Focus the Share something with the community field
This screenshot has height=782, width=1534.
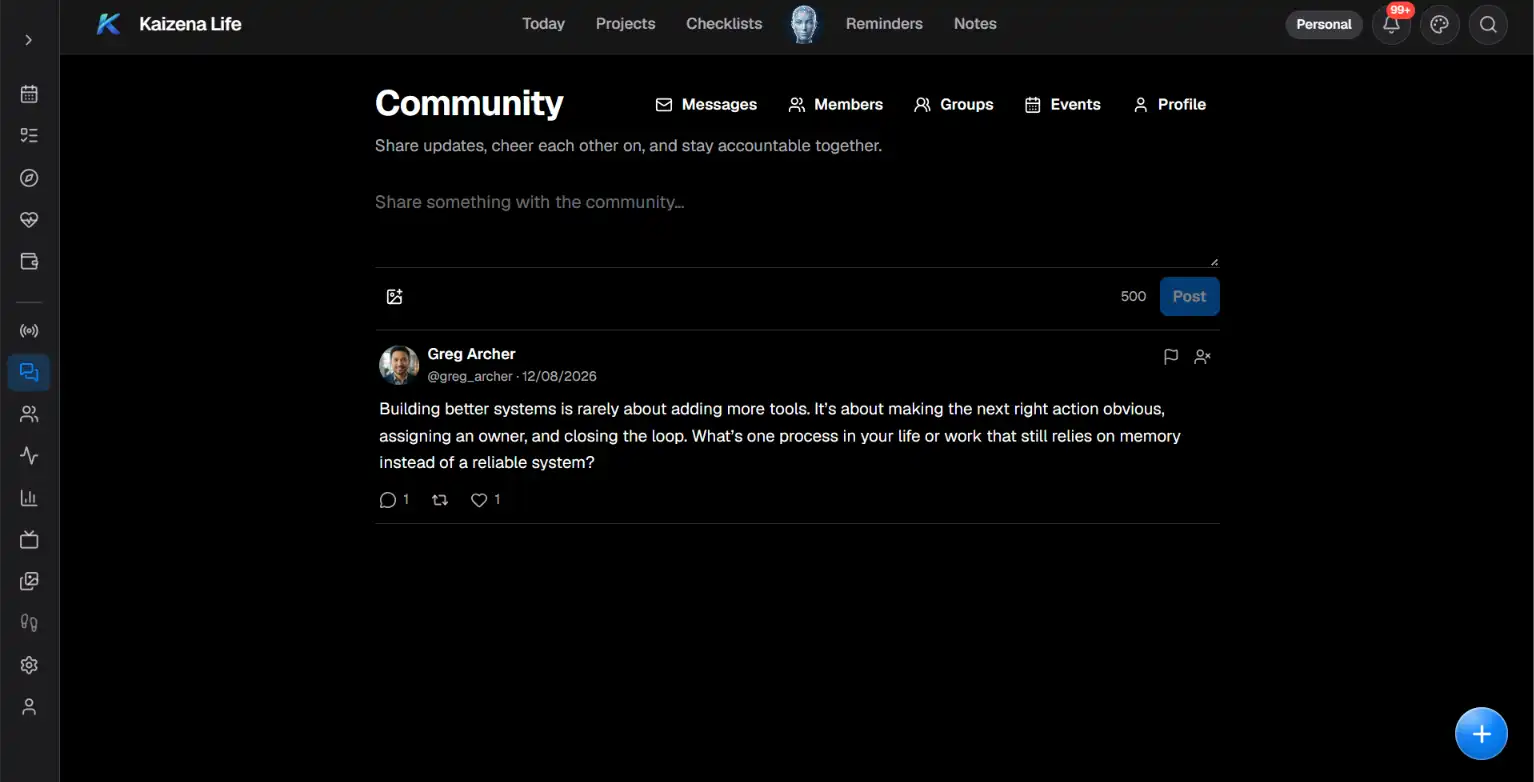[x=797, y=226]
